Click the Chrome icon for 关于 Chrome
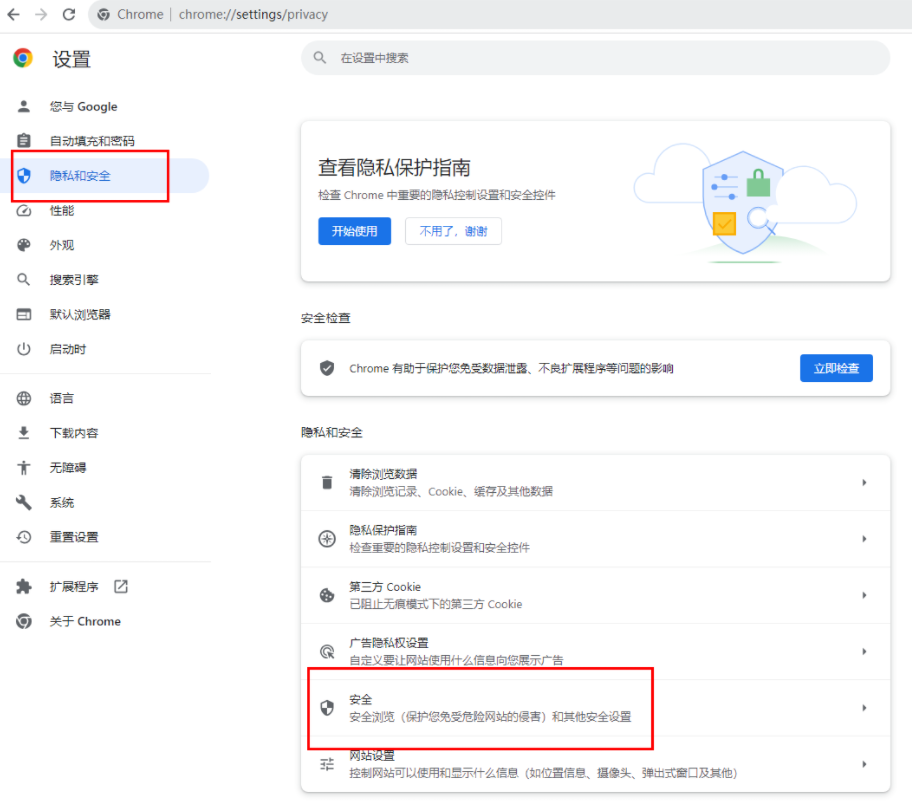This screenshot has width=912, height=801. tap(24, 621)
